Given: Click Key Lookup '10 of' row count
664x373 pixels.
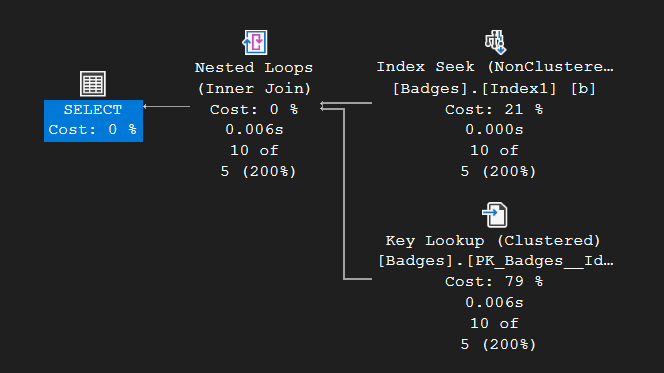Looking at the screenshot, I should coord(494,323).
